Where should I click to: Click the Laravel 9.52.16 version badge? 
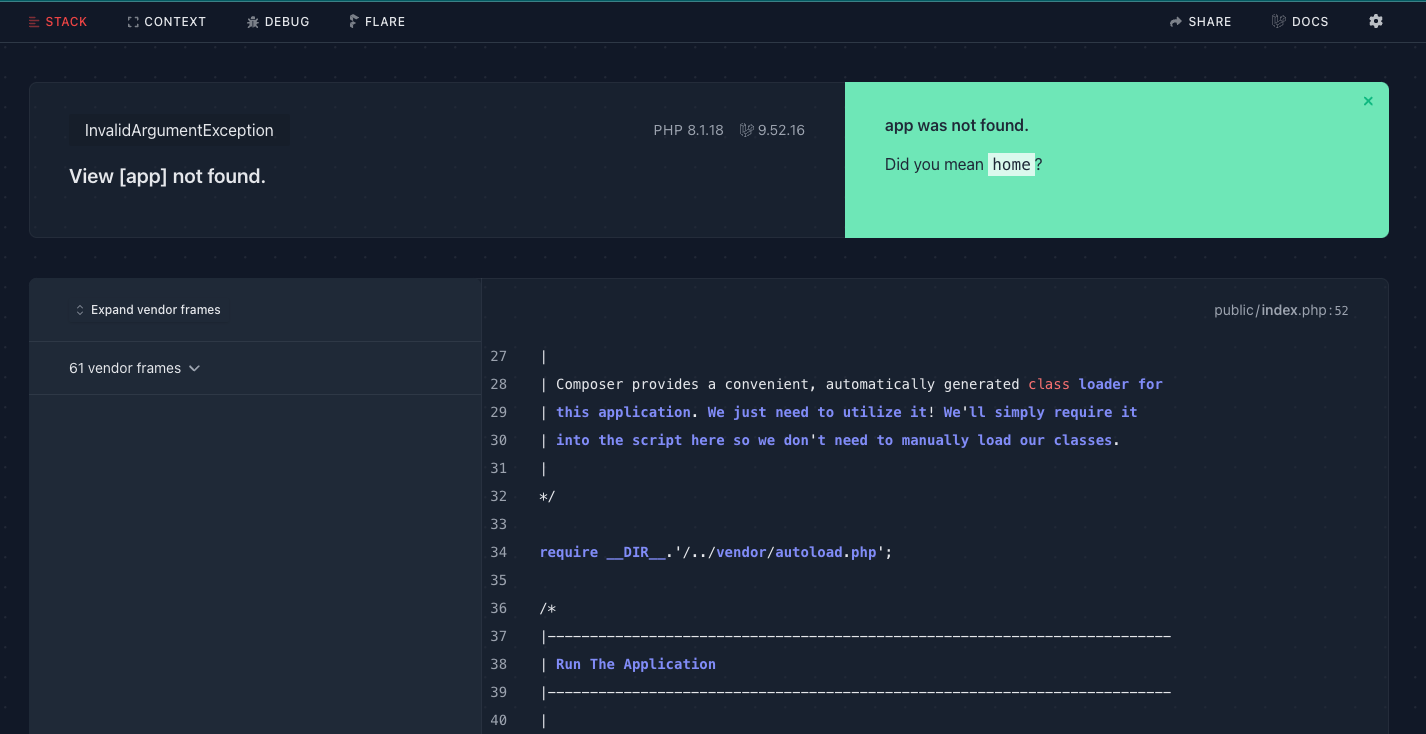(x=772, y=130)
